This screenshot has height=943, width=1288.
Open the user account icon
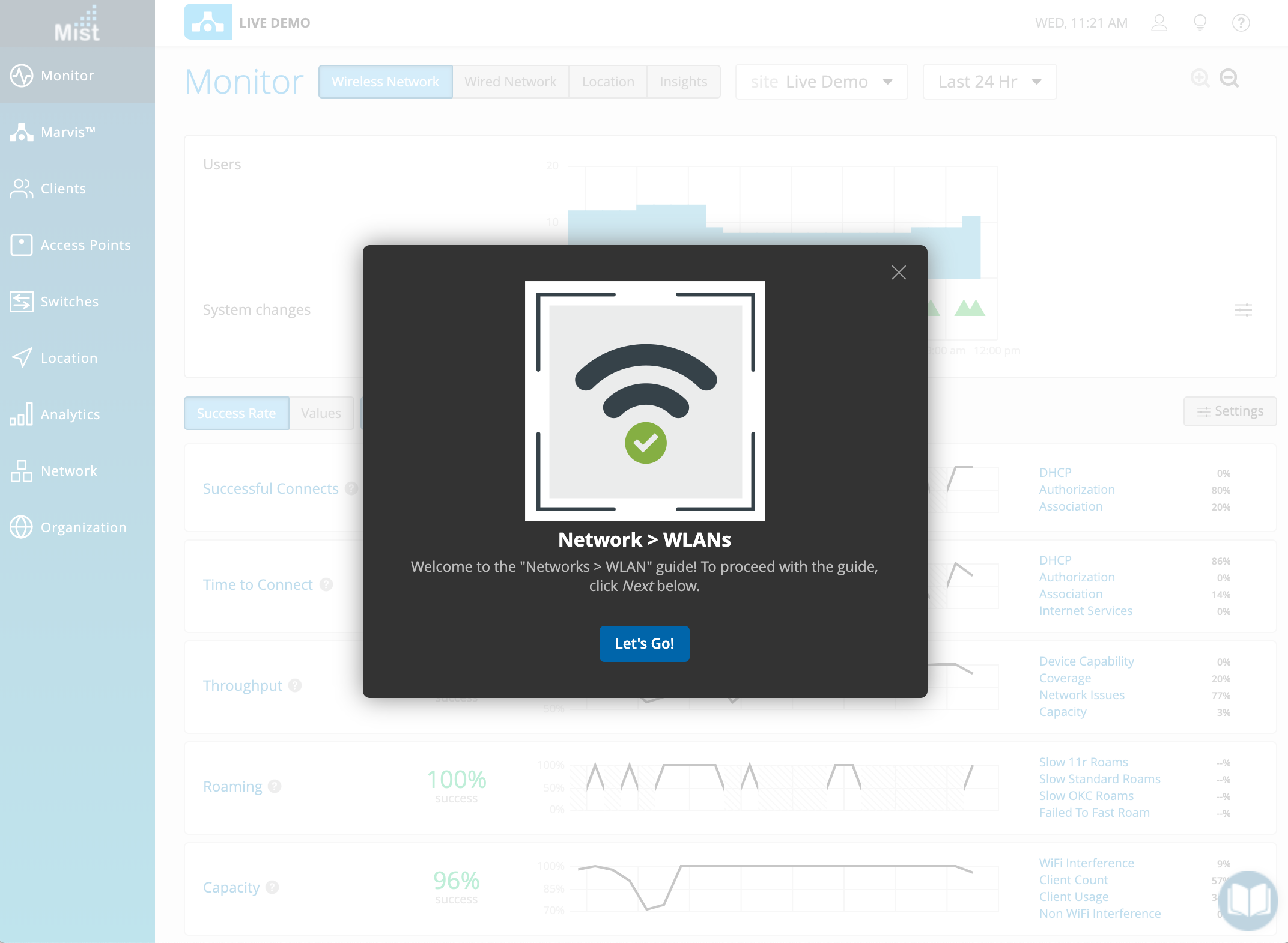tap(1159, 23)
